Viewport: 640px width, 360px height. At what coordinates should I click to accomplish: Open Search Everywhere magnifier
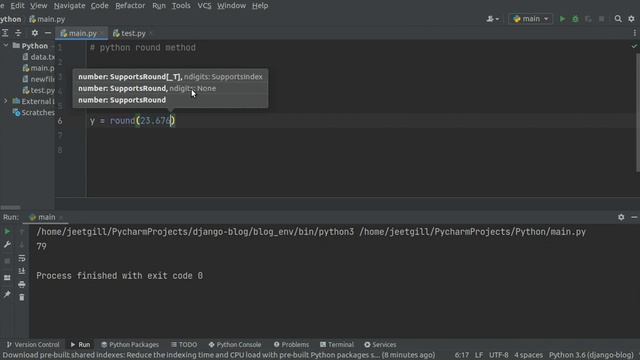click(618, 19)
